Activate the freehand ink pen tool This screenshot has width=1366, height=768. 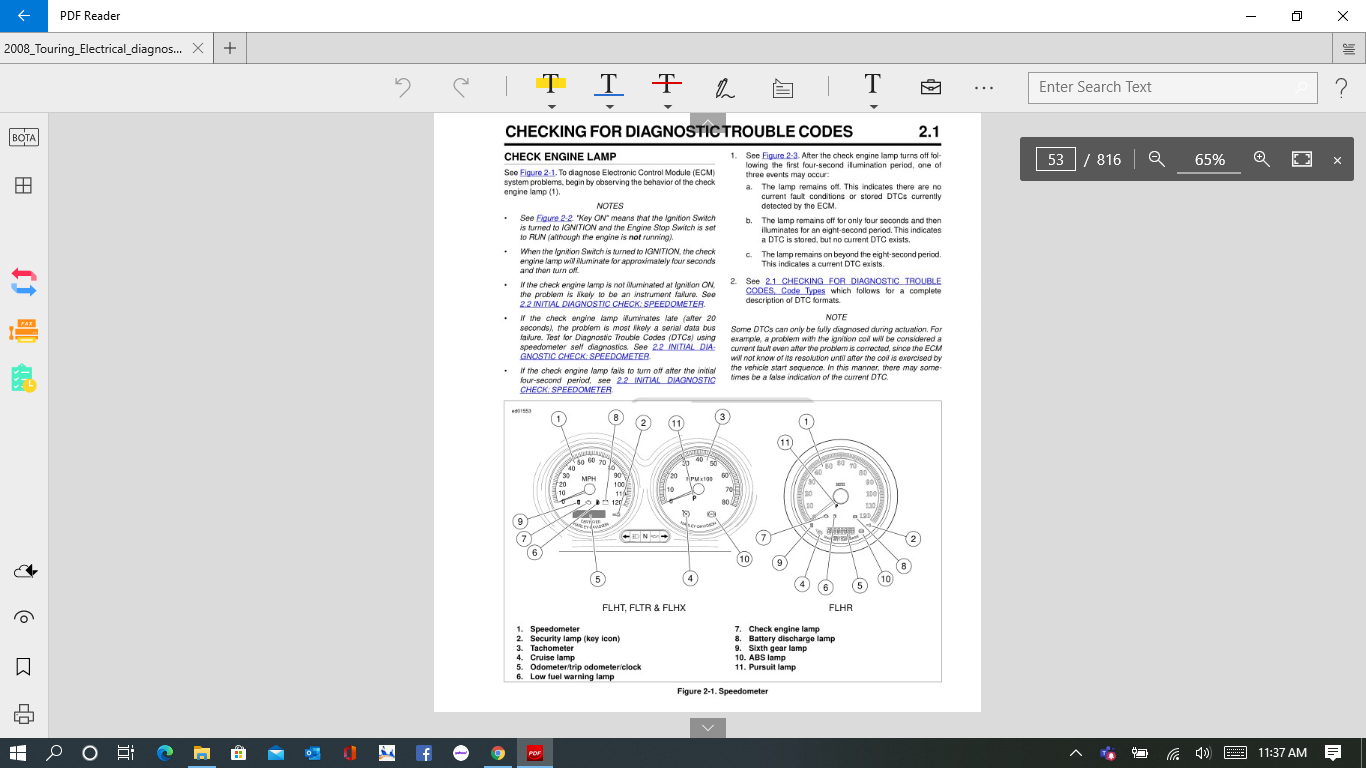coord(725,88)
